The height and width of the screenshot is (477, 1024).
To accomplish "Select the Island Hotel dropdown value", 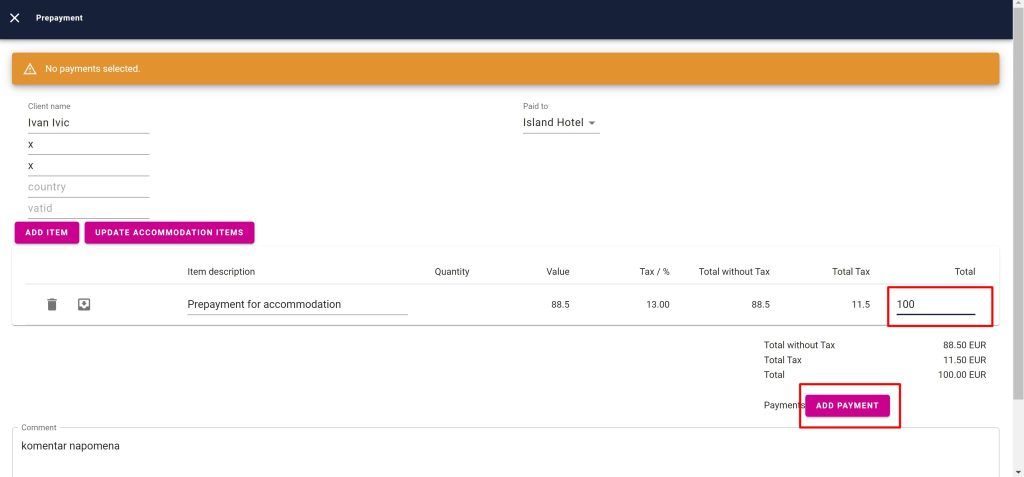I will click(553, 123).
